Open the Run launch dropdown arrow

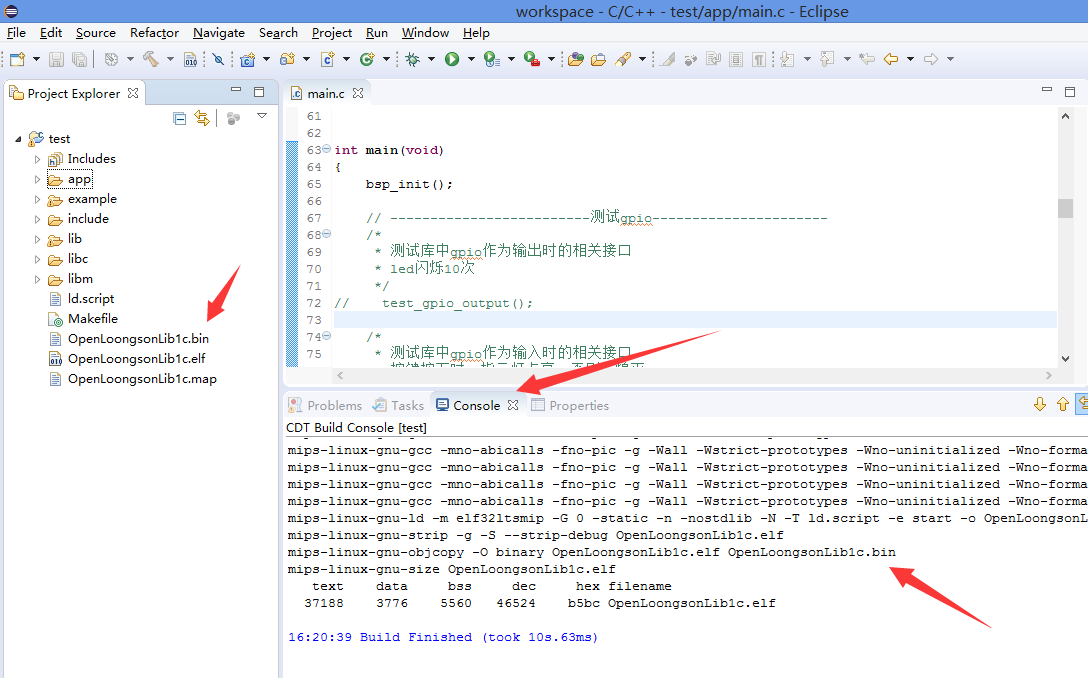[471, 59]
